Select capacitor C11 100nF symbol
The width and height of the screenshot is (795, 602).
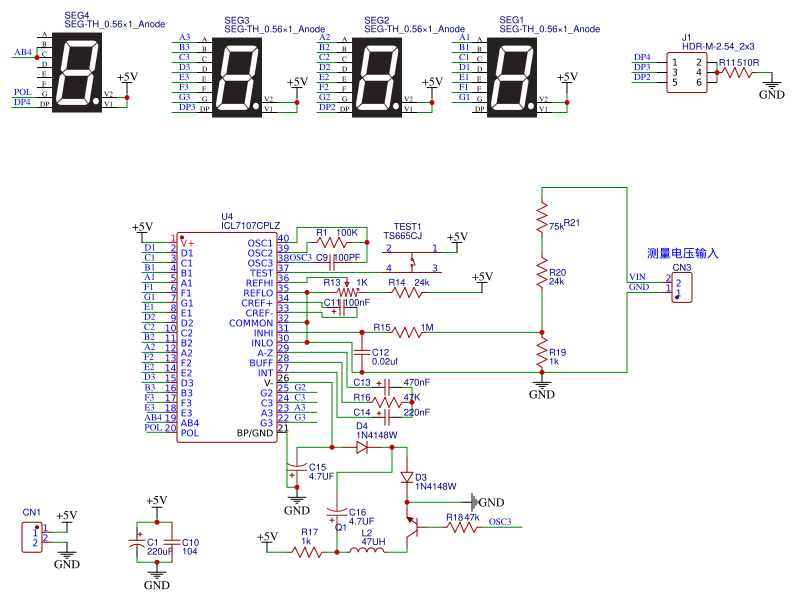(341, 308)
